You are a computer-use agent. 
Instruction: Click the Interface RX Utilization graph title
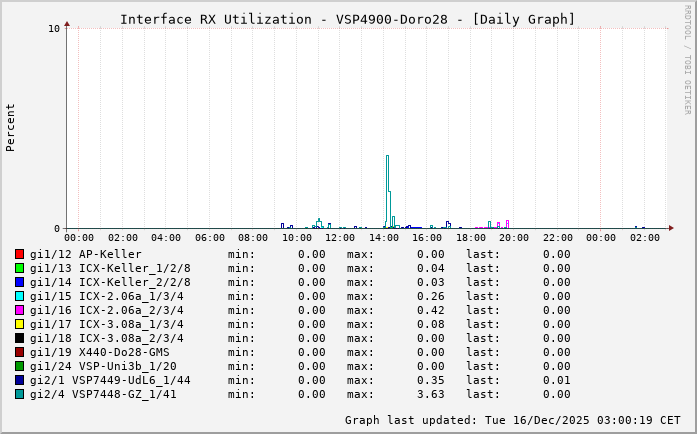(x=347, y=19)
